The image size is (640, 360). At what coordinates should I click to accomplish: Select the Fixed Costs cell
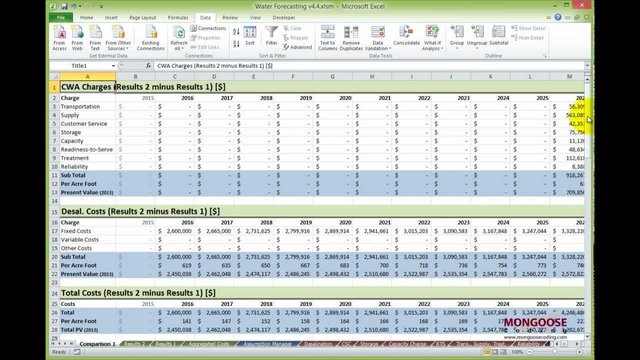tap(87, 231)
